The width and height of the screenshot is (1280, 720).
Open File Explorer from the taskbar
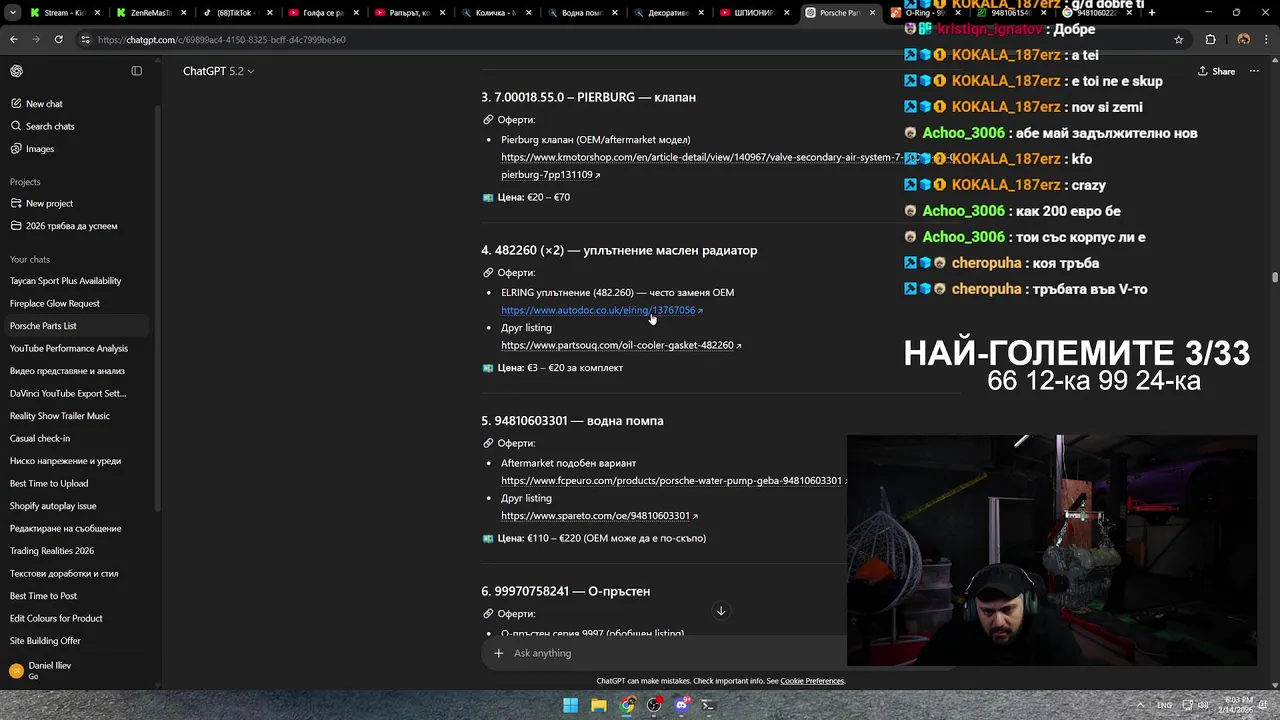tap(598, 705)
